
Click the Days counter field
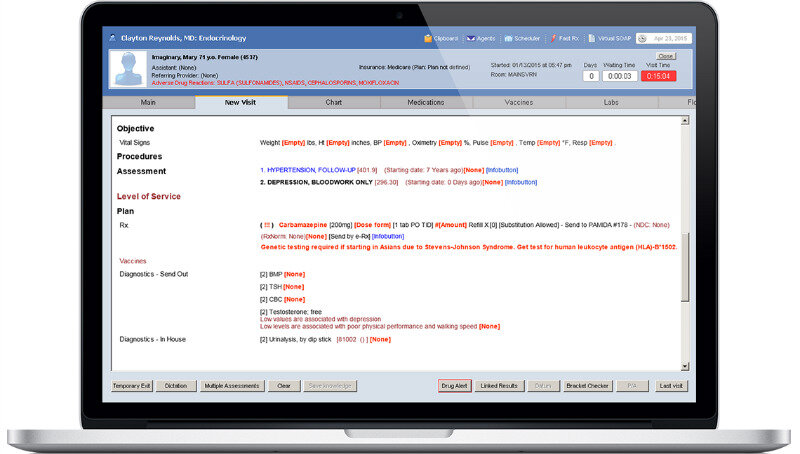[x=592, y=76]
